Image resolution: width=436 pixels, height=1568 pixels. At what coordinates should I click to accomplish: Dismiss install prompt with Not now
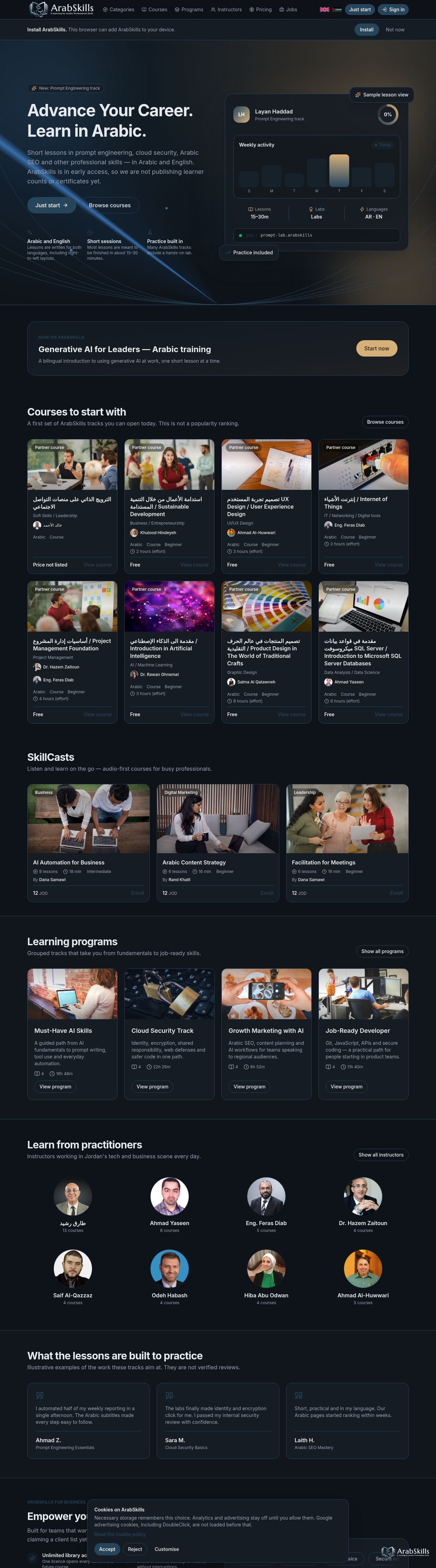click(x=395, y=29)
